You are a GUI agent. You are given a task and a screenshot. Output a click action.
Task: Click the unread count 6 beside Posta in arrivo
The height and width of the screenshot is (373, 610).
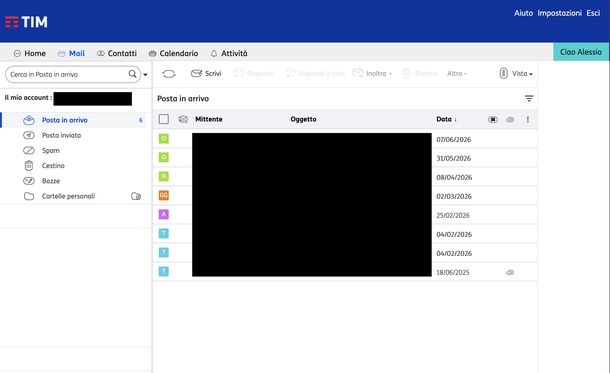coord(140,120)
